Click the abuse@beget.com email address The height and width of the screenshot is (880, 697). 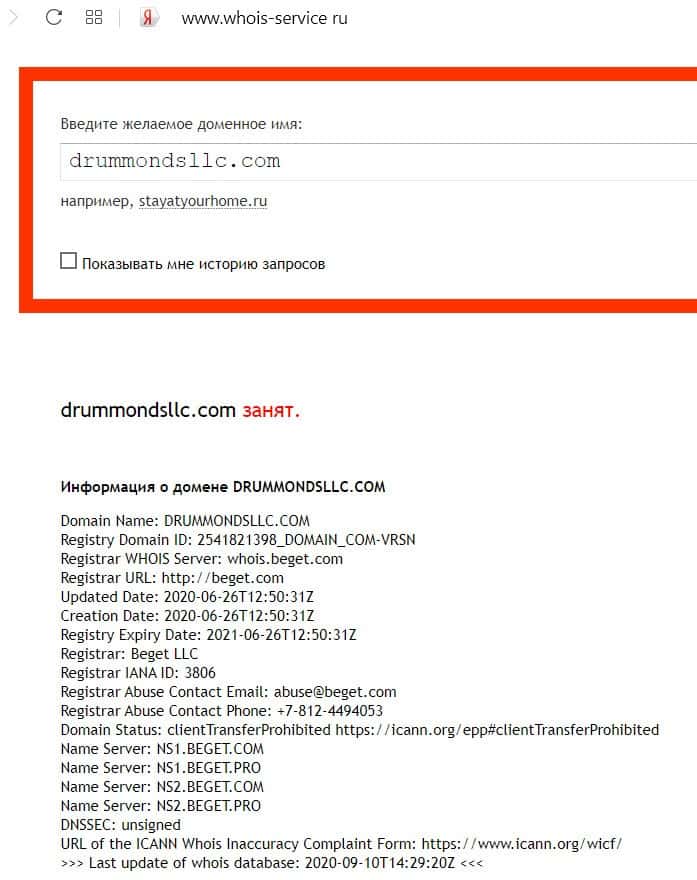[335, 692]
